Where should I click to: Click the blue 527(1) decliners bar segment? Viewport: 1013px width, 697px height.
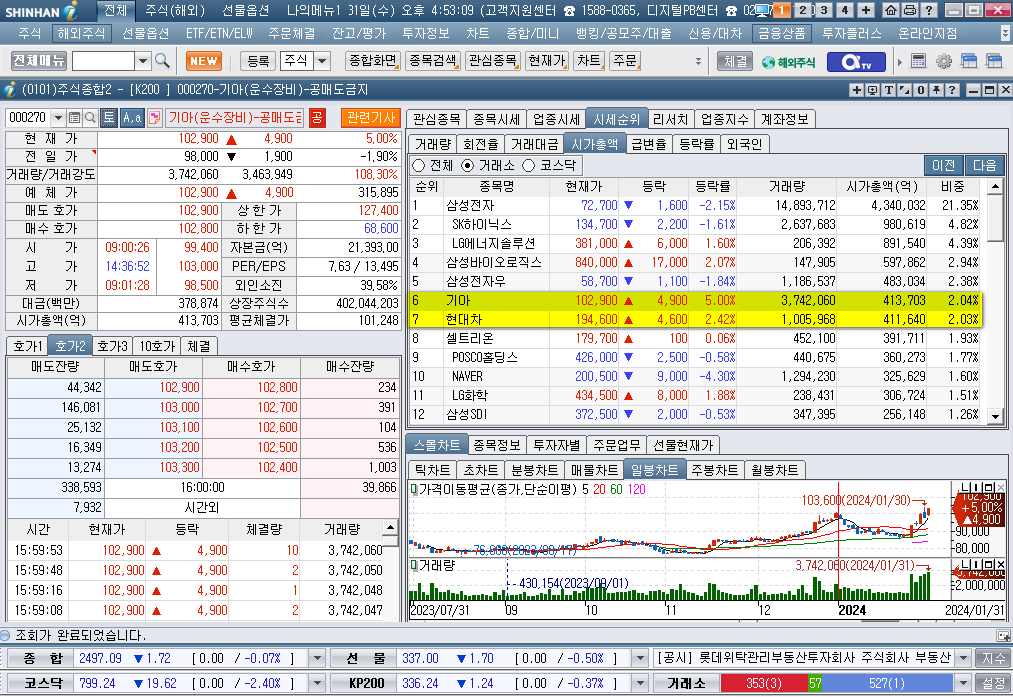click(x=887, y=683)
